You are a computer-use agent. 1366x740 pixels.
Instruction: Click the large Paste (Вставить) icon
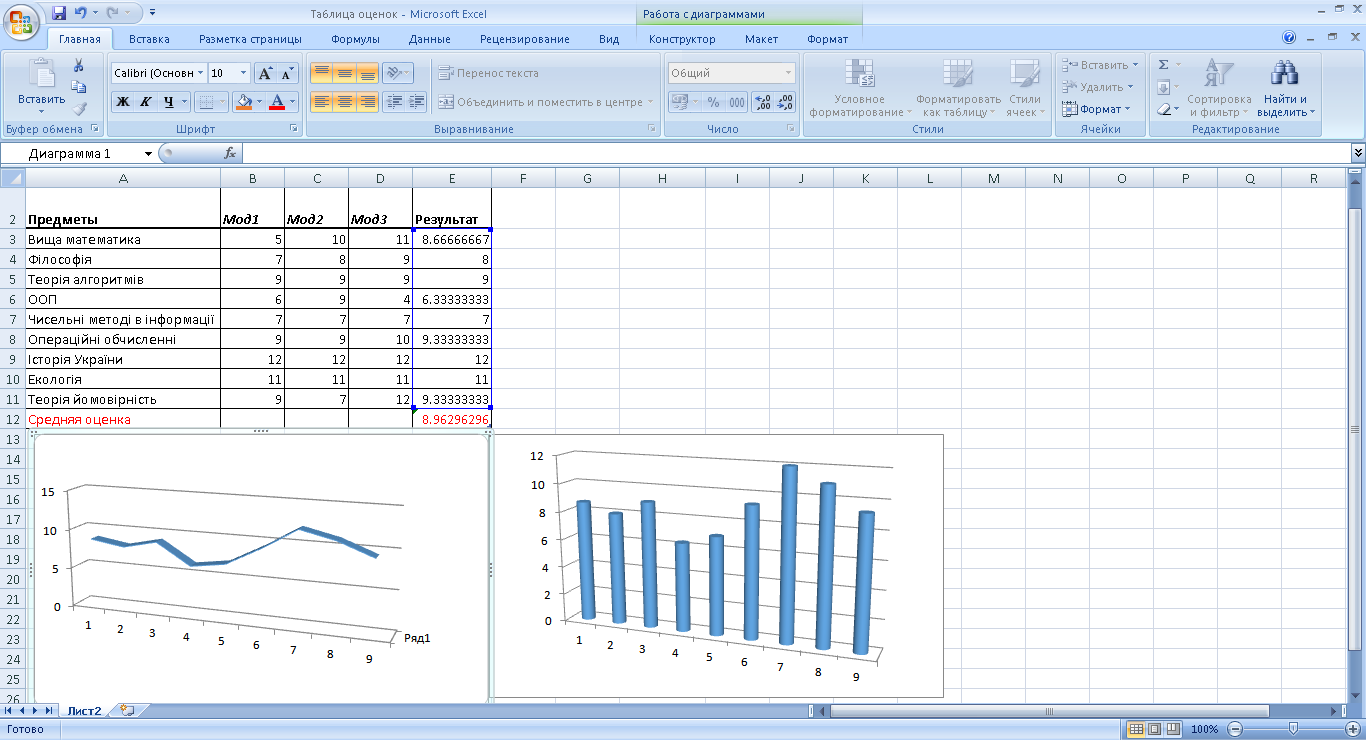pos(41,73)
